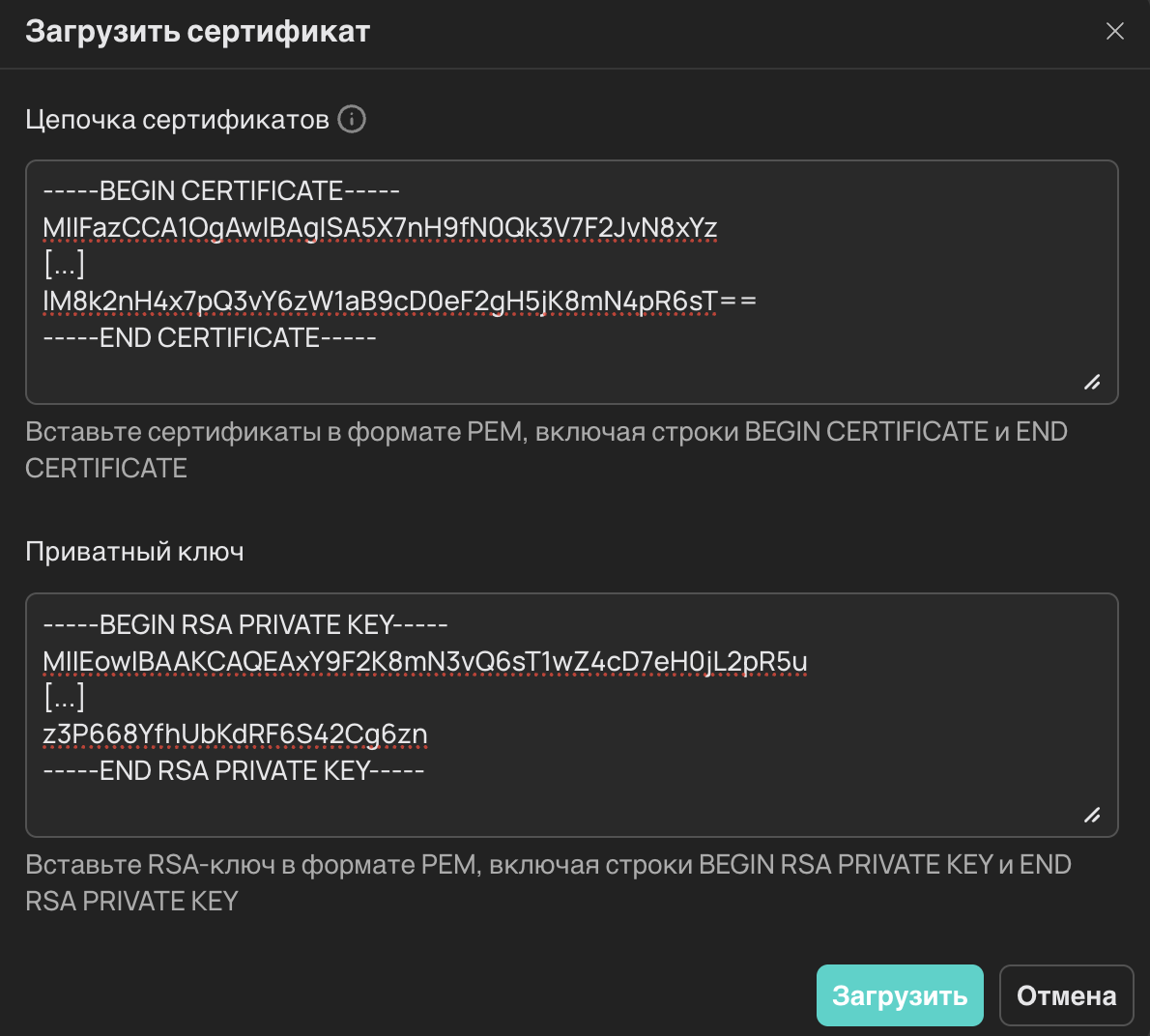The width and height of the screenshot is (1150, 1036).
Task: Click the info icon beside Цепочка сертификатов
Action: 352,119
